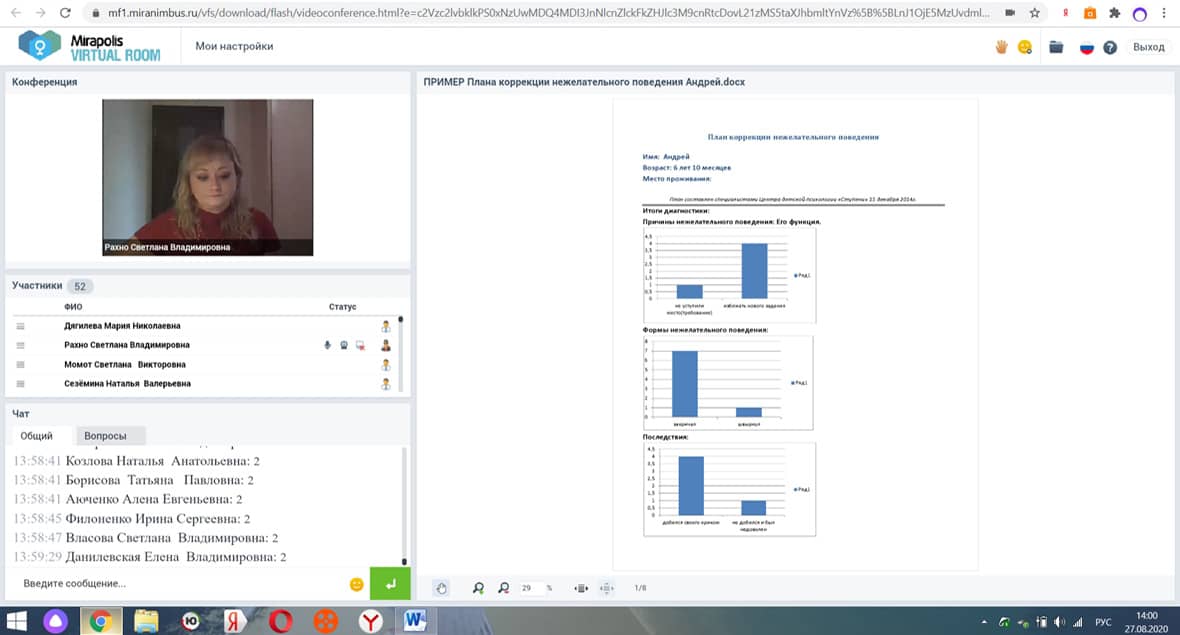Open row menu for Момот Светлана Викторовна
Image resolution: width=1180 pixels, height=635 pixels.
[x=20, y=365]
